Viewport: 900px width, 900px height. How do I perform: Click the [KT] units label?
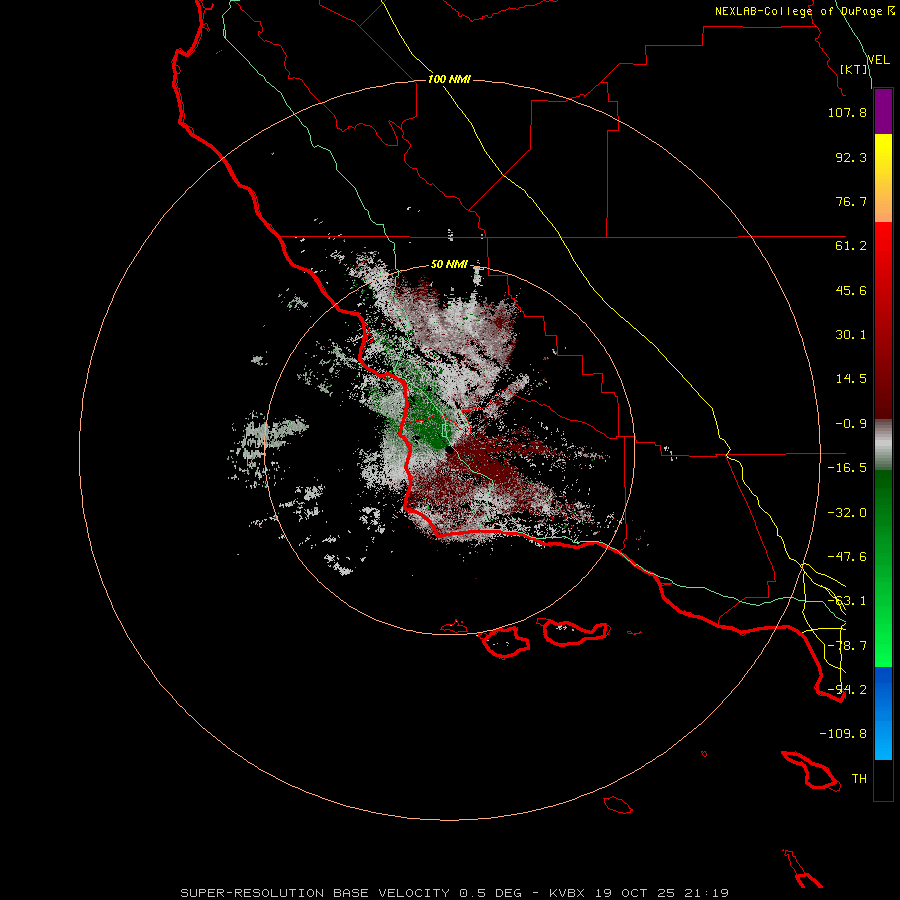(854, 70)
